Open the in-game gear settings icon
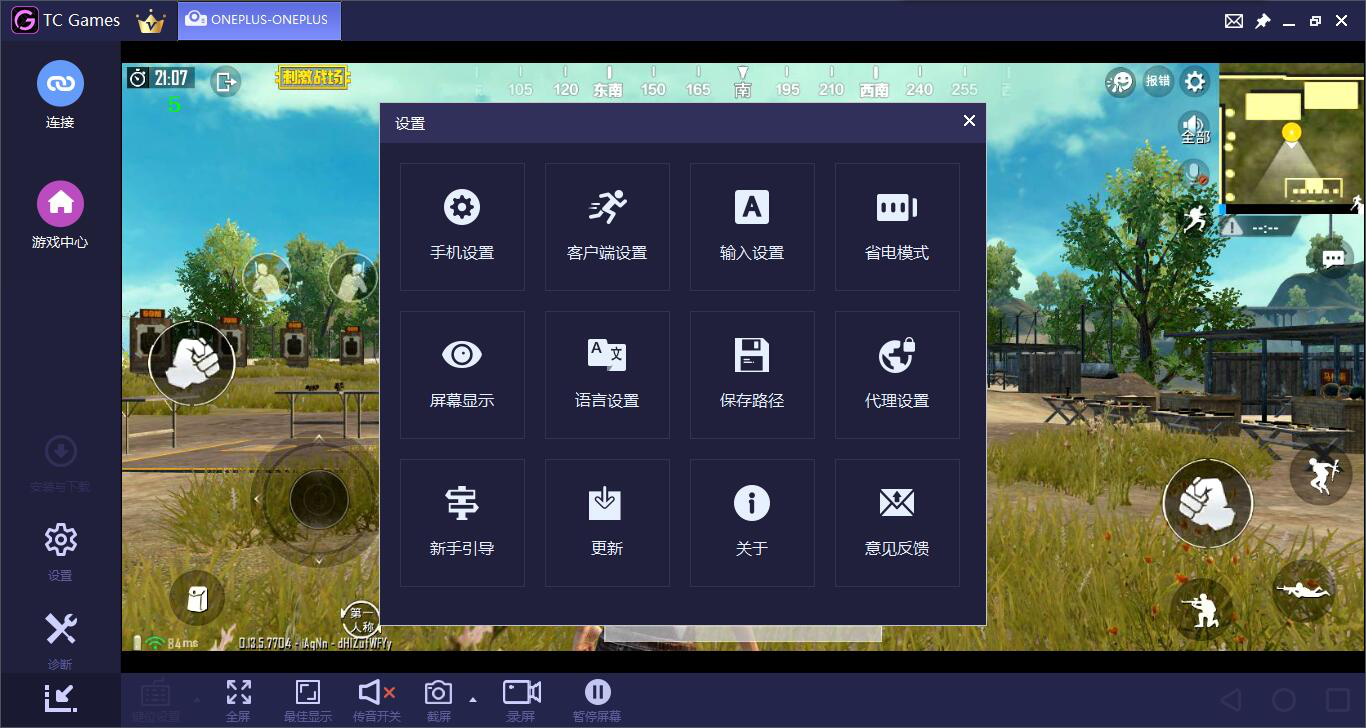The image size is (1366, 728). 1194,82
